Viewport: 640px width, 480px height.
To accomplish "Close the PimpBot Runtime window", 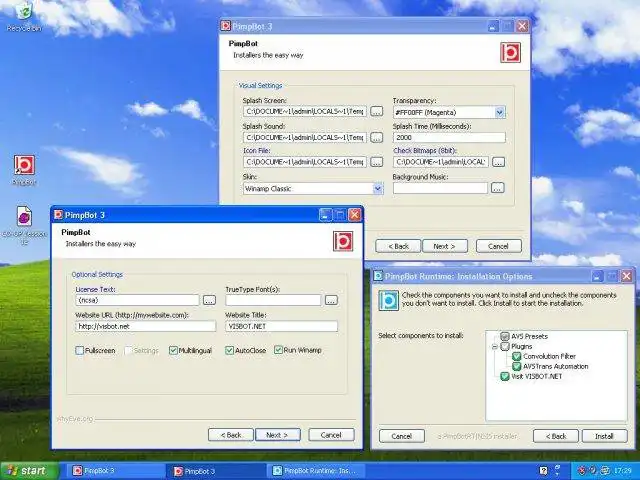I will point(627,276).
